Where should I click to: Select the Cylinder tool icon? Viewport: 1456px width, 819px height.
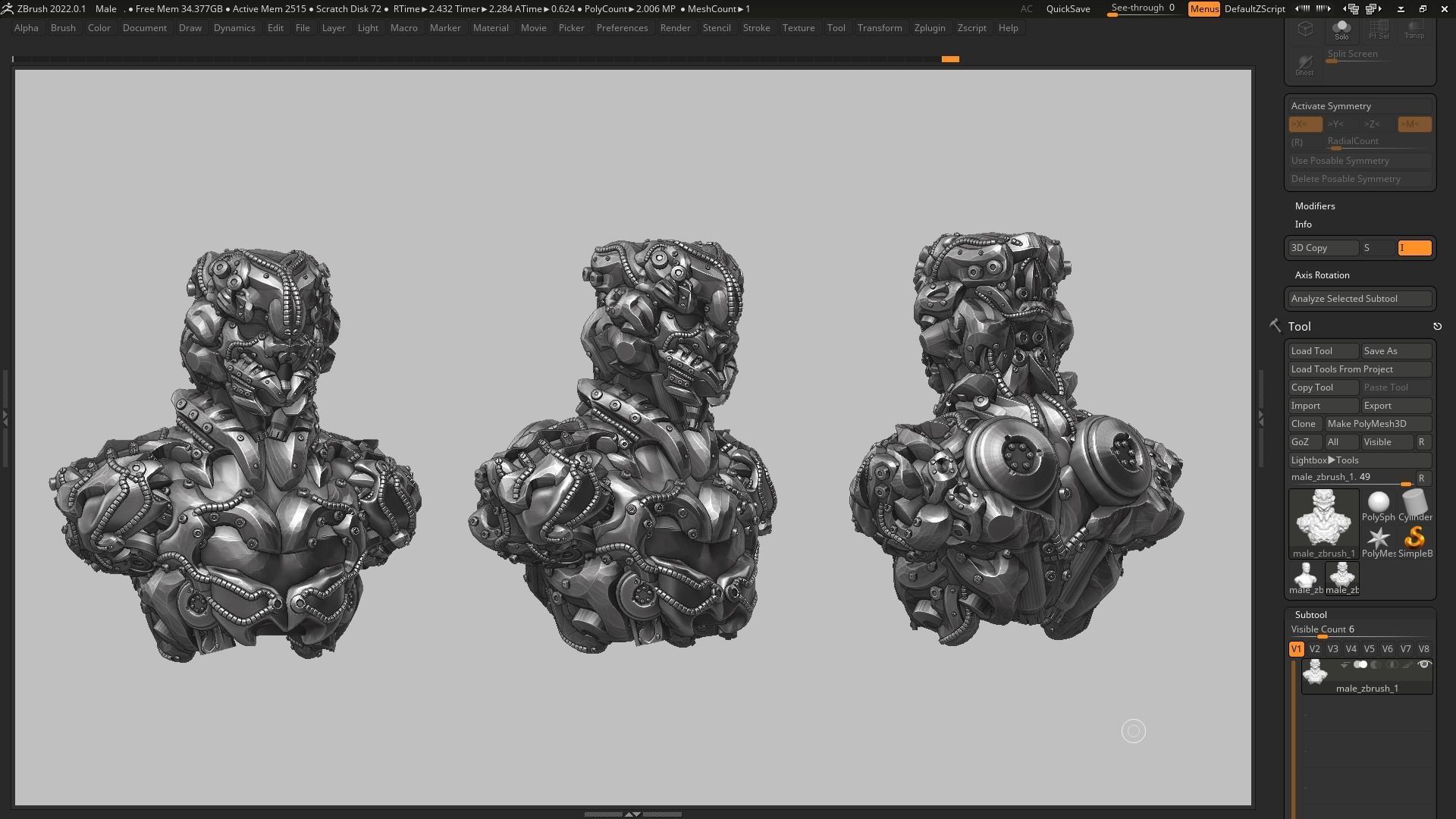click(x=1414, y=505)
